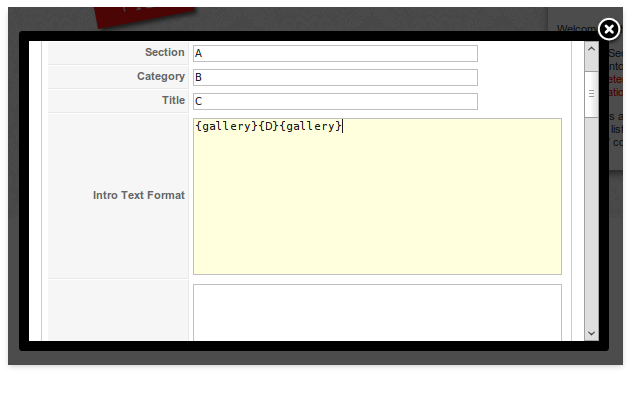Click the Intro Text Format label

pos(139,195)
